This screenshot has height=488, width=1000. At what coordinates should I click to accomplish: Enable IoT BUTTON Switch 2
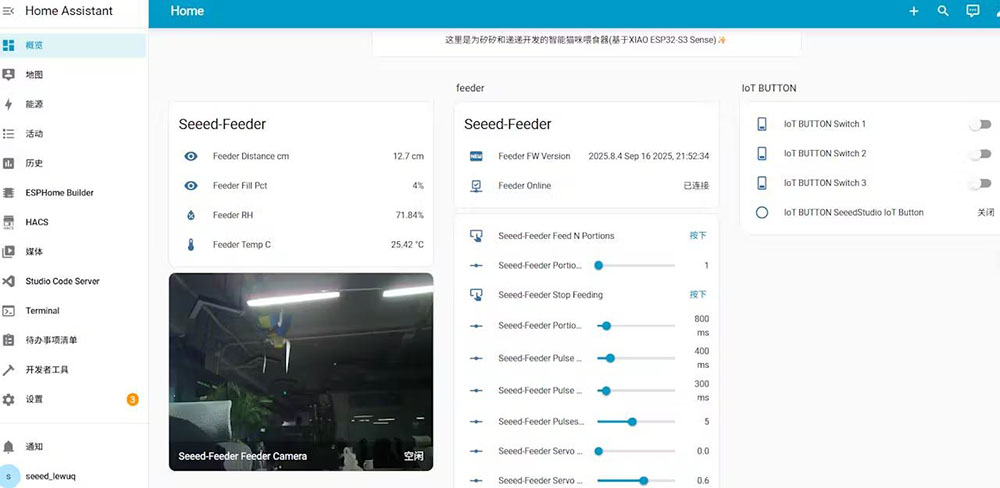pyautogui.click(x=979, y=154)
